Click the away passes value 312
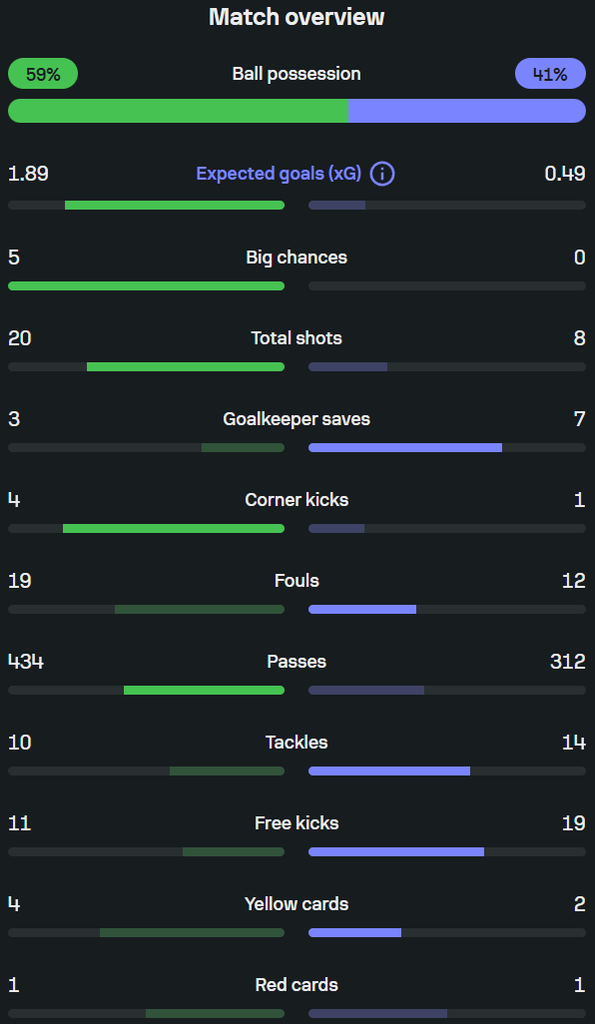 coord(568,662)
